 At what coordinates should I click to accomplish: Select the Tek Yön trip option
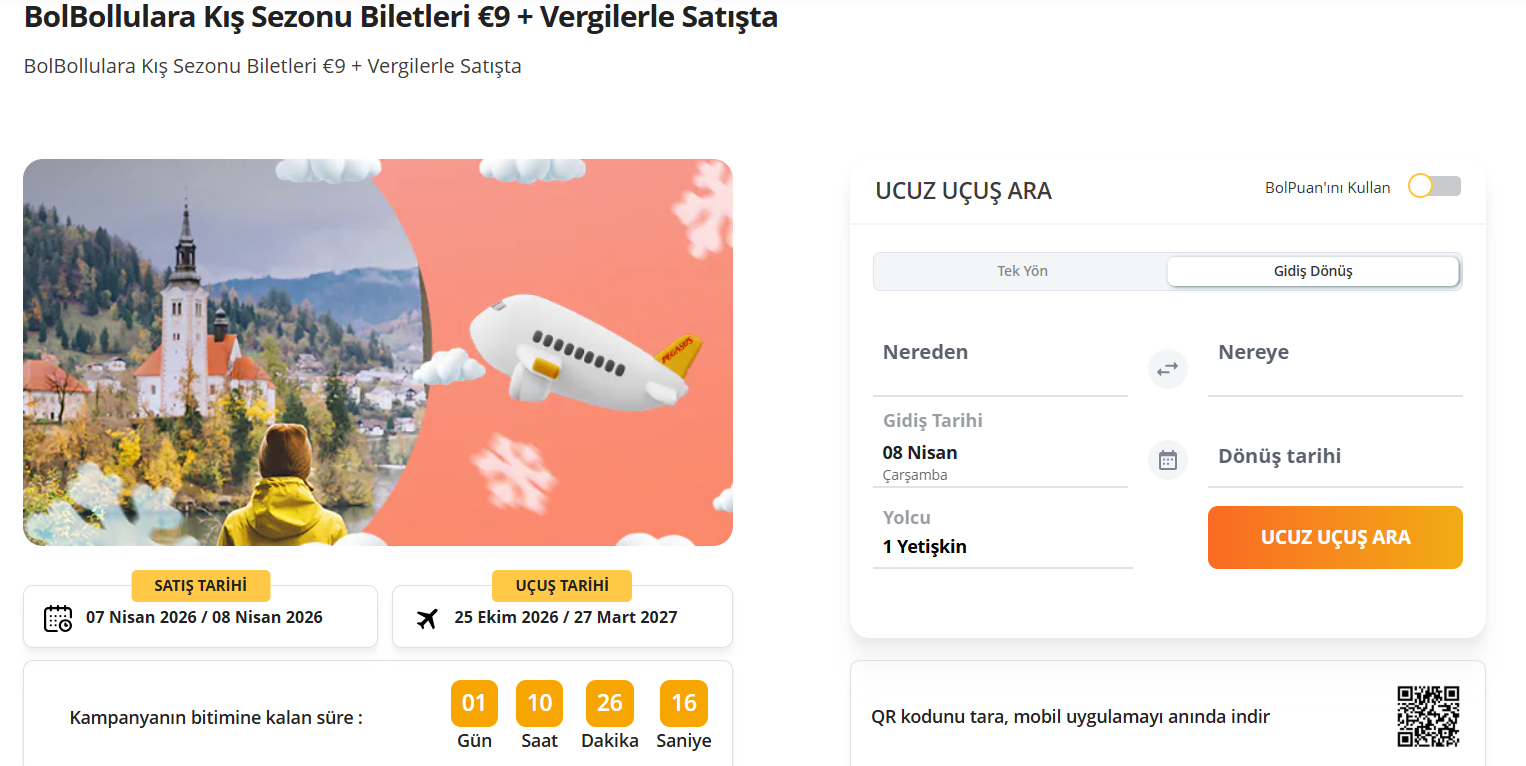coord(1022,271)
